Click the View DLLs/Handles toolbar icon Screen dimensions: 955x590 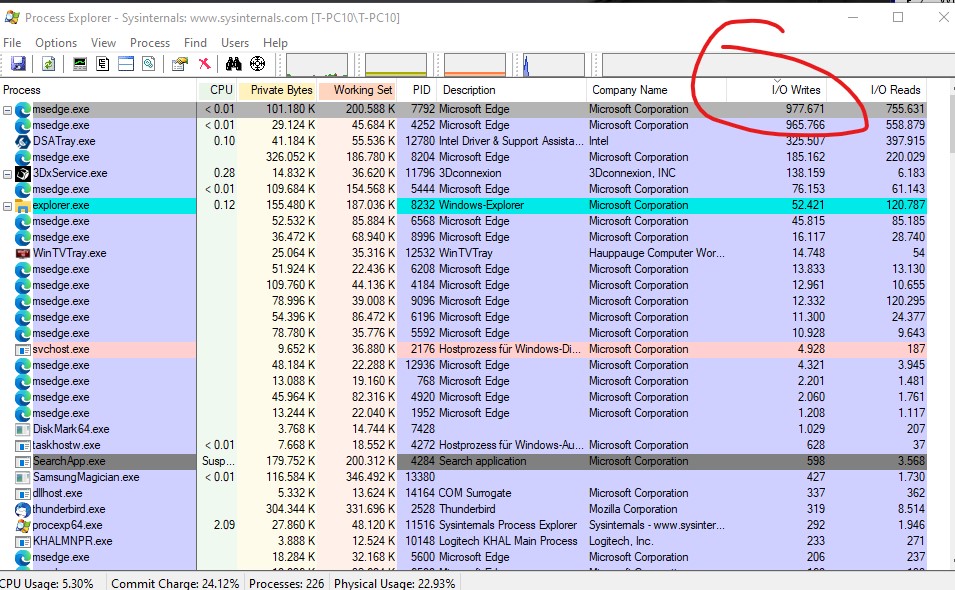pos(149,63)
